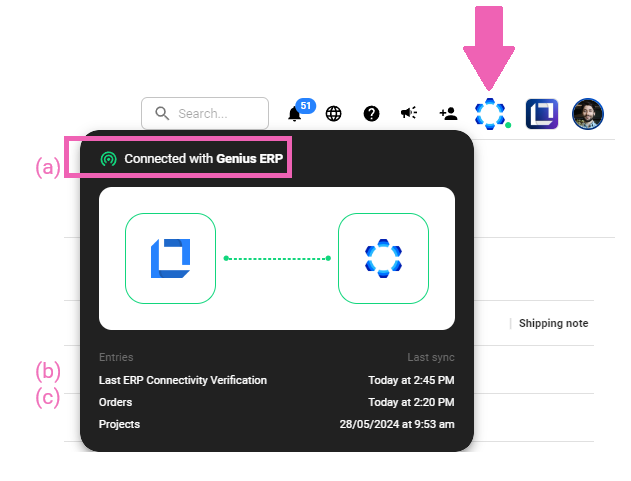631x481 pixels.
Task: Open the help question mark icon
Action: tap(371, 114)
